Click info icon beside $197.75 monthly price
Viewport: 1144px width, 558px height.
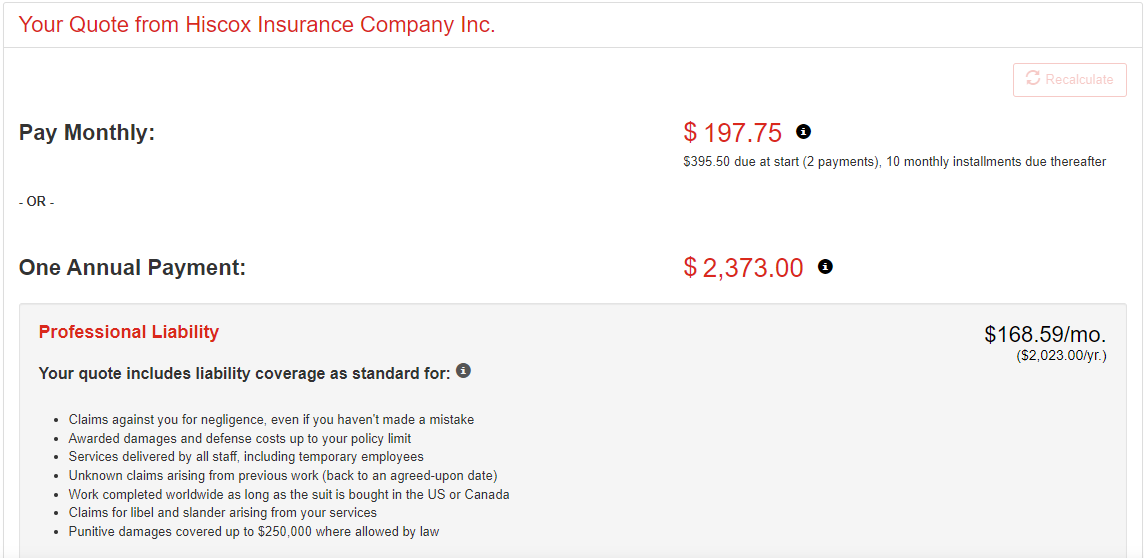(x=803, y=131)
